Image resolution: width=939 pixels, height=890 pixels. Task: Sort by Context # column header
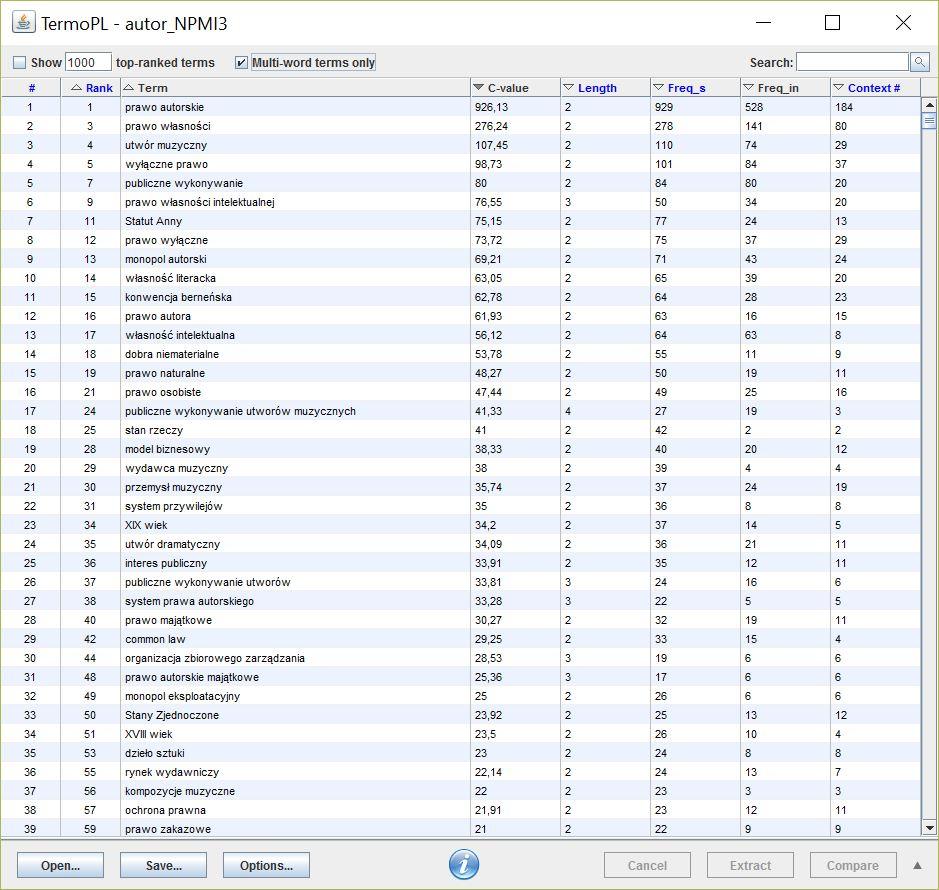pyautogui.click(x=876, y=87)
